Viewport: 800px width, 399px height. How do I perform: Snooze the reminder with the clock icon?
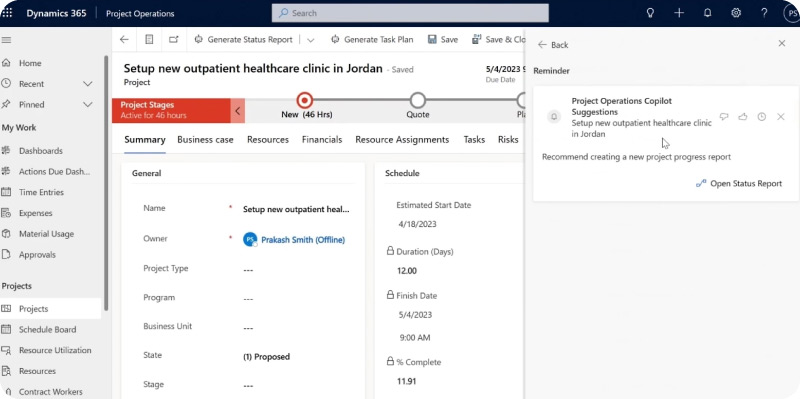pyautogui.click(x=762, y=117)
